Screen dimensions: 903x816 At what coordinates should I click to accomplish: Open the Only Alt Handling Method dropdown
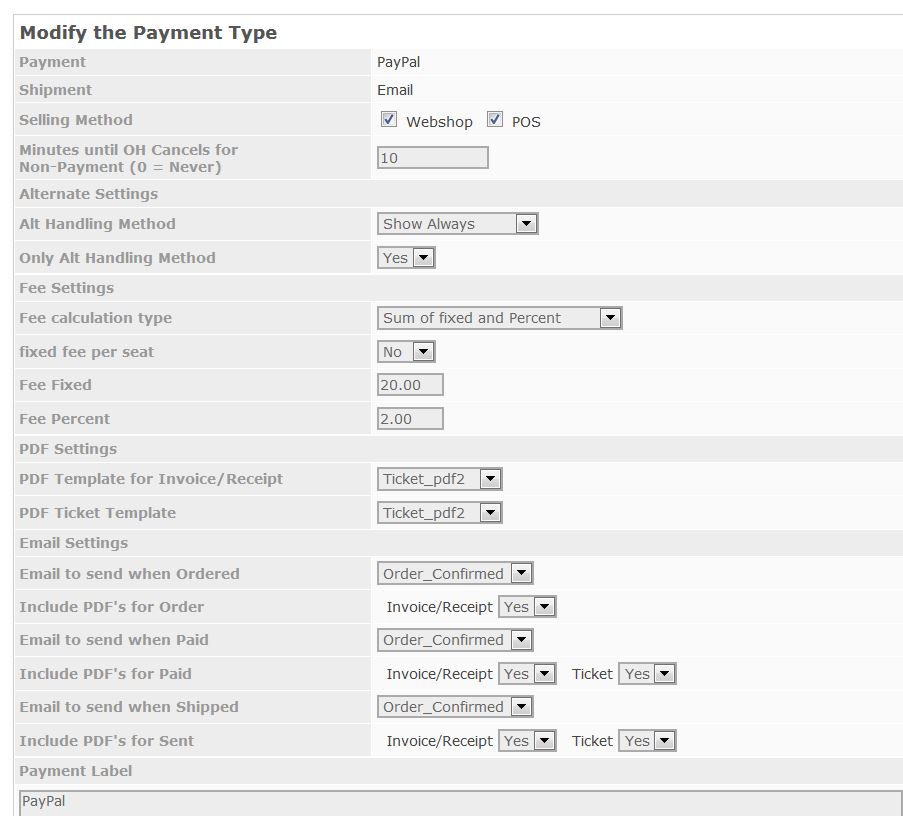tap(406, 258)
